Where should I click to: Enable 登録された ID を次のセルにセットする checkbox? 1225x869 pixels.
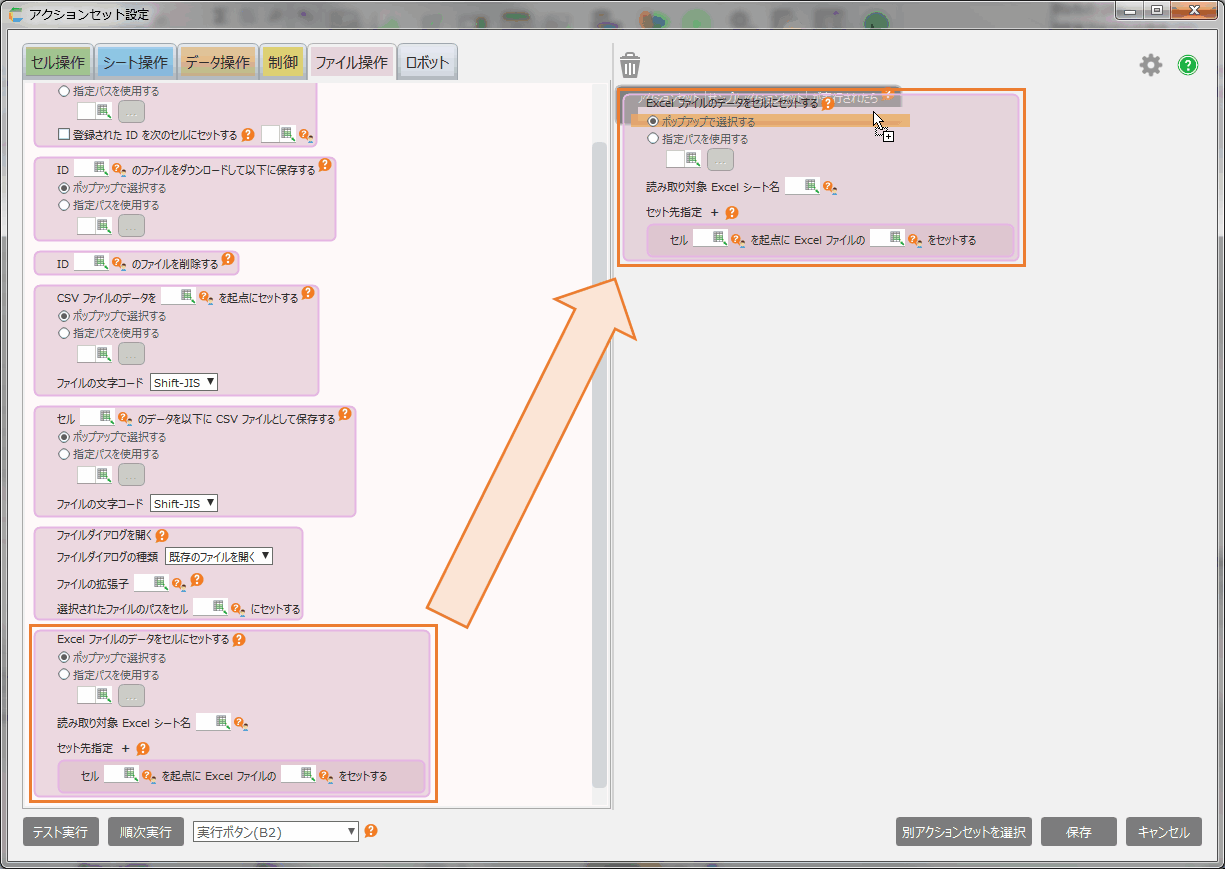[x=63, y=135]
